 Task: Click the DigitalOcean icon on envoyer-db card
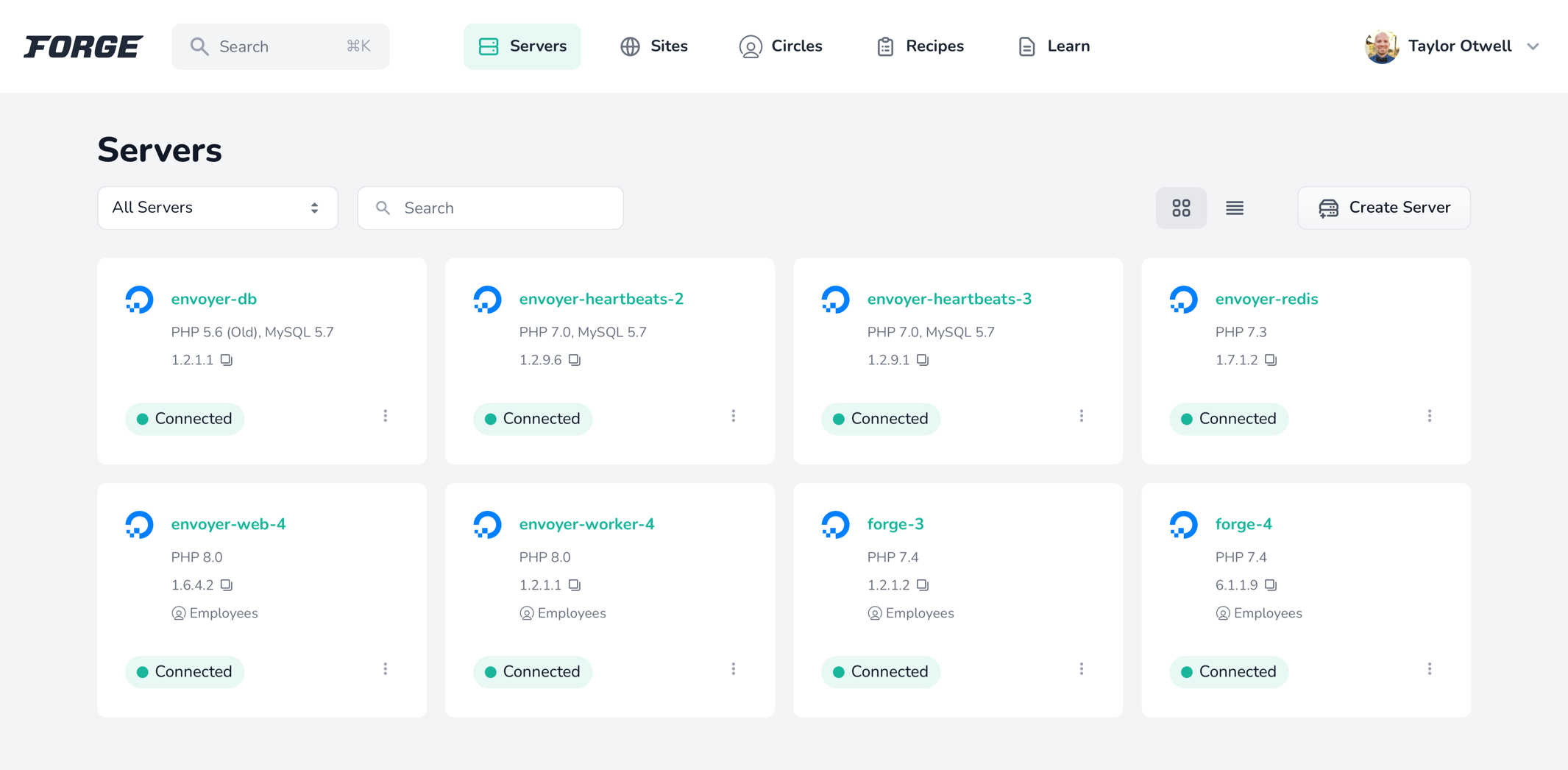139,300
